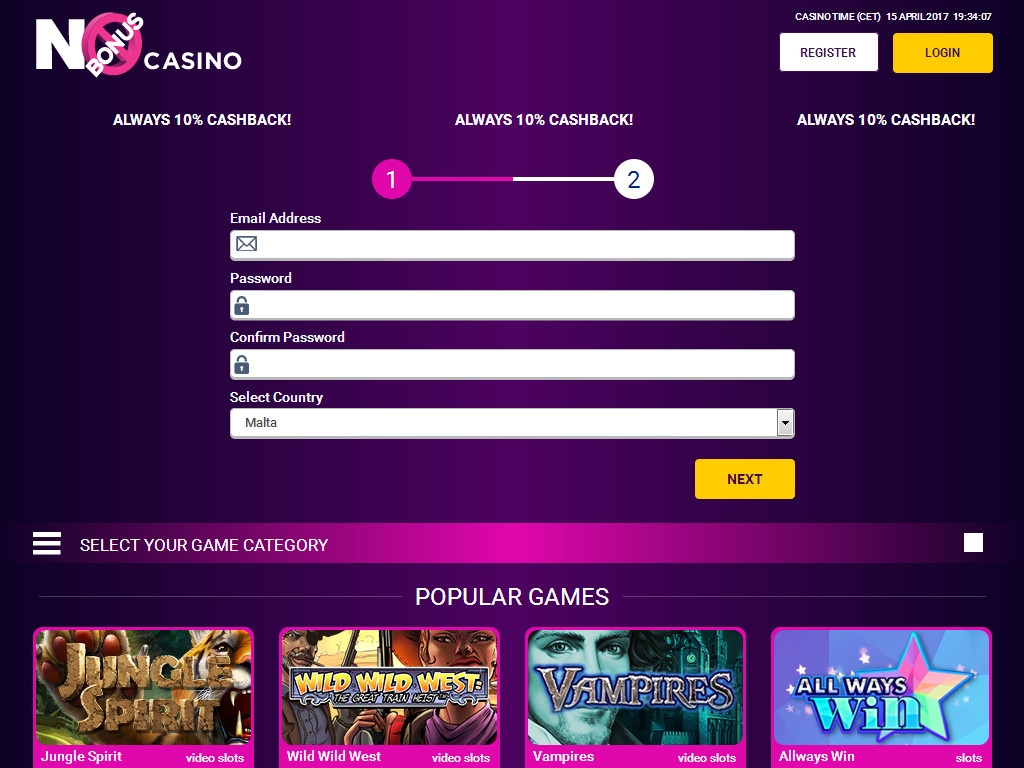Select step 1 circle indicator
The height and width of the screenshot is (768, 1024).
(392, 179)
